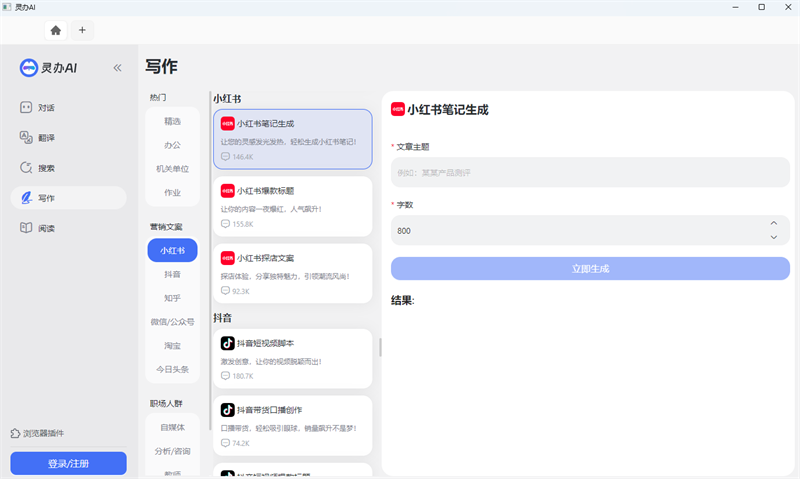Viewport: 800px width, 479px height.
Task: Open 阅读 reading in sidebar
Action: 68,228
